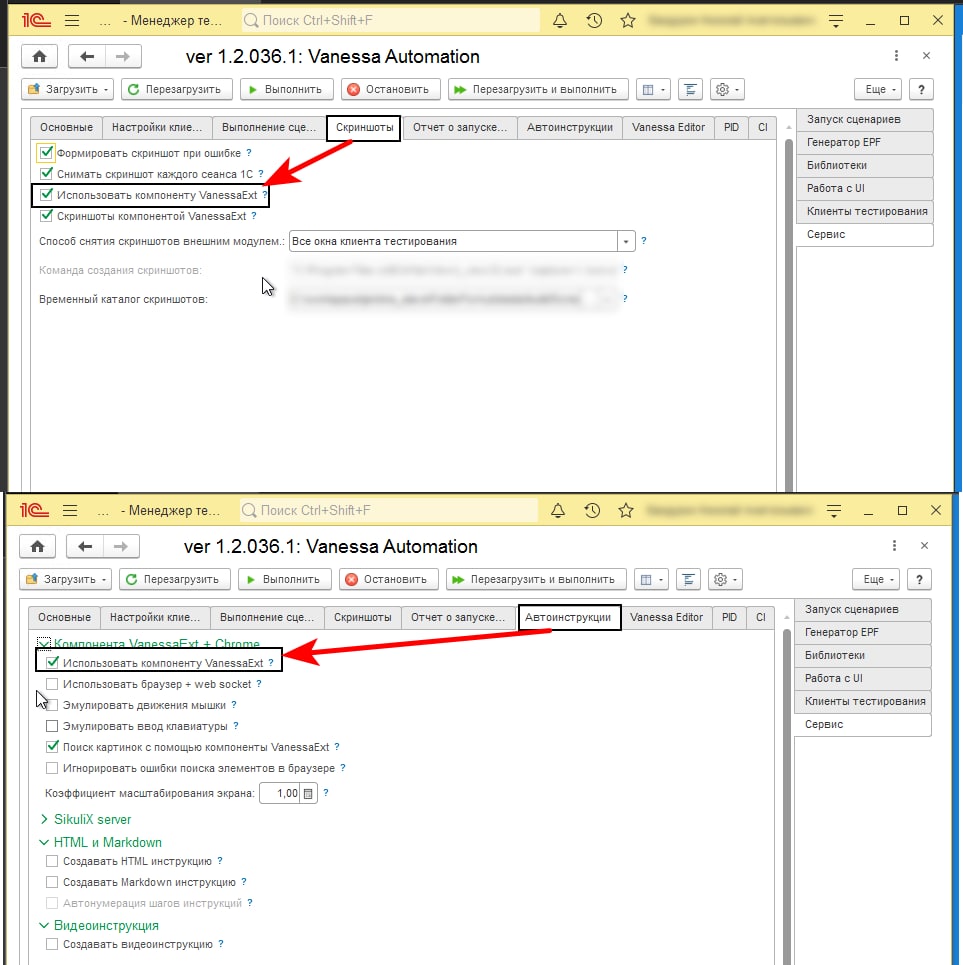Enable Эмулировать ввод клавиатуры checkbox
The image size is (963, 965).
(x=52, y=726)
